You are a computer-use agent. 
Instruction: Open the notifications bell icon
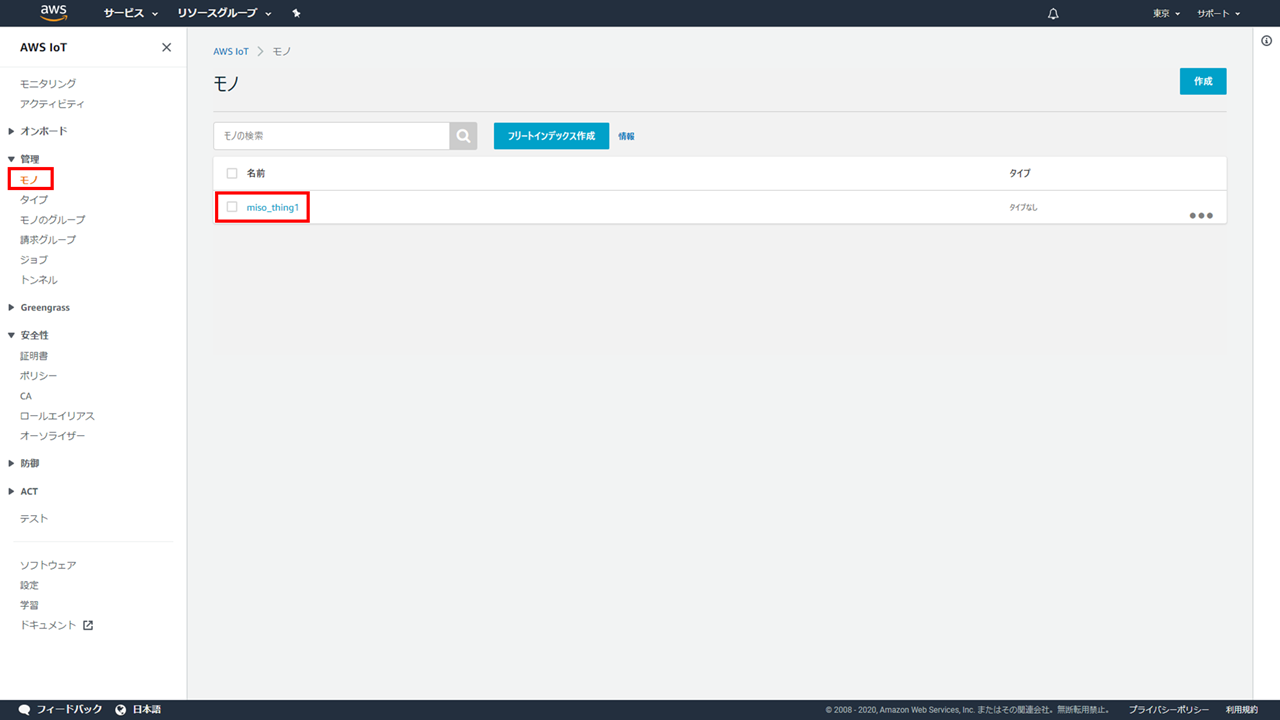click(x=1053, y=14)
